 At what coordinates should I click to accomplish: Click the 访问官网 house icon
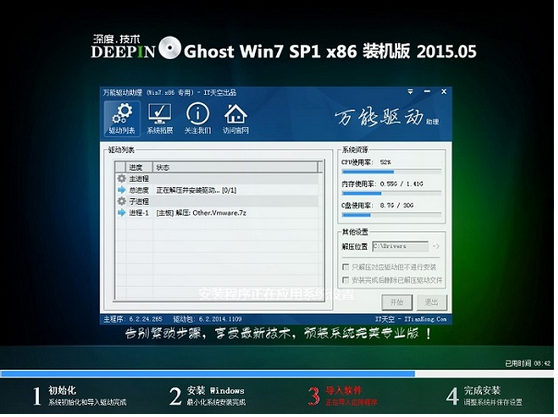pos(236,118)
